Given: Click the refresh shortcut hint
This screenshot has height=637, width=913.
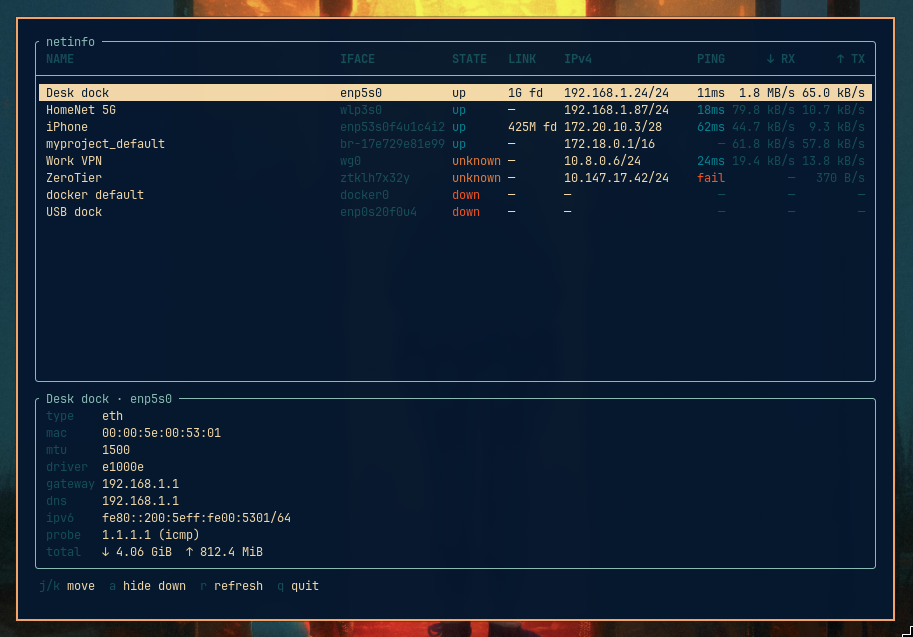Looking at the screenshot, I should point(231,586).
